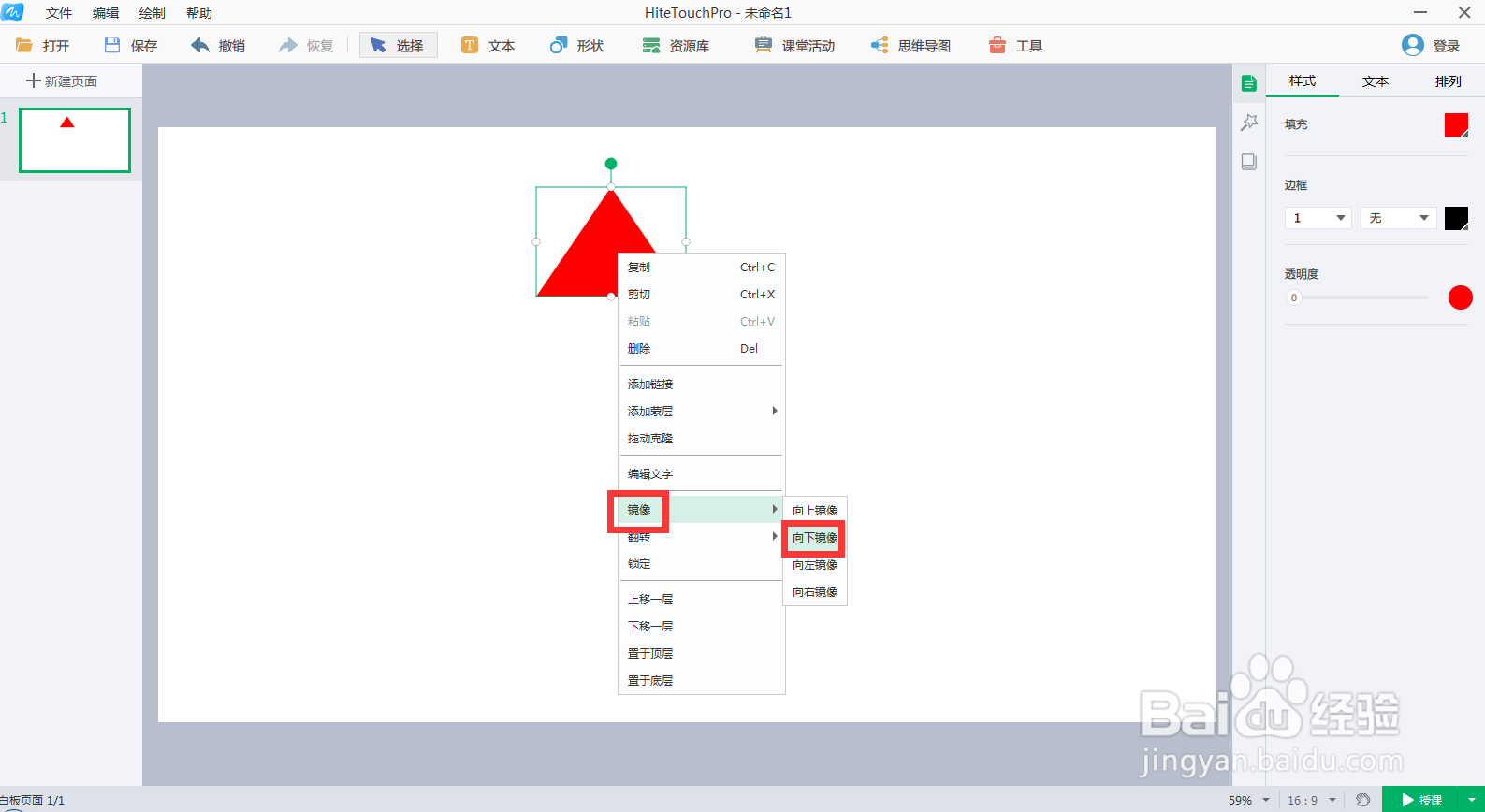Close the HiteTouchPro window
This screenshot has height=812, width=1485.
1464,12
